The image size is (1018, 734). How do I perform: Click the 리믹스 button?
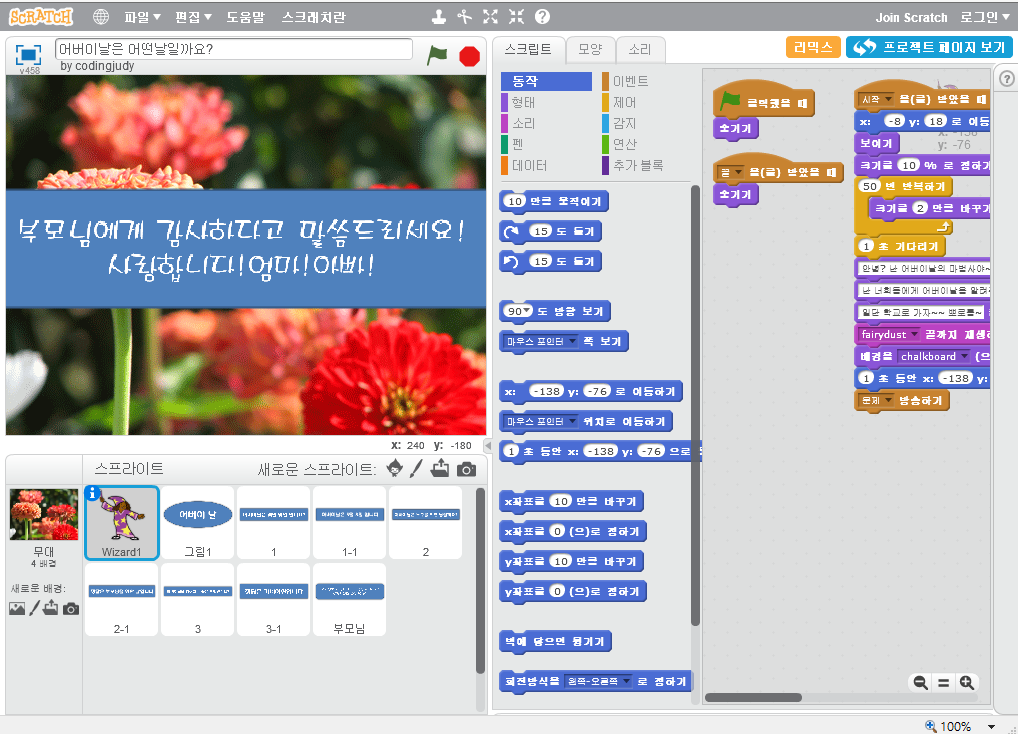pyautogui.click(x=813, y=48)
